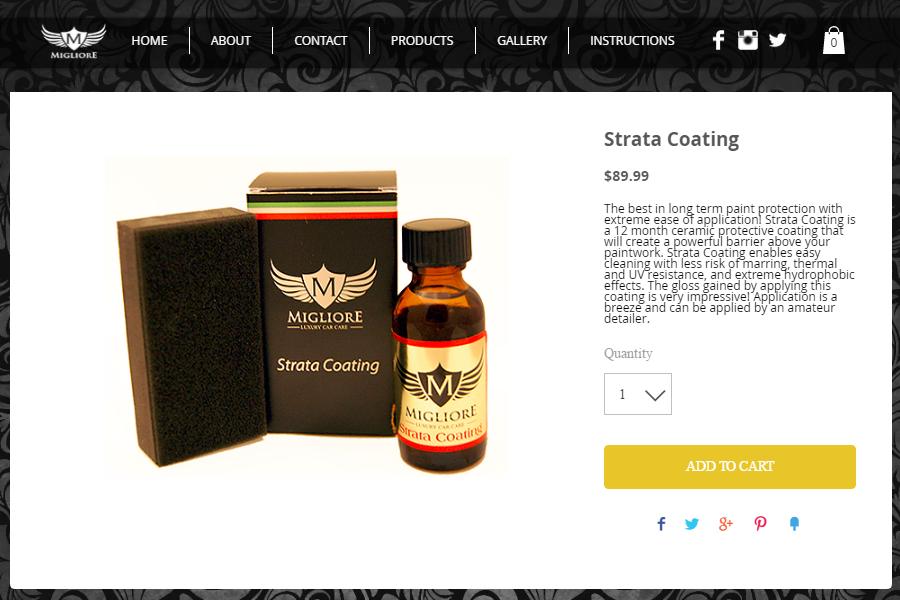Share product on Google Plus

[726, 524]
